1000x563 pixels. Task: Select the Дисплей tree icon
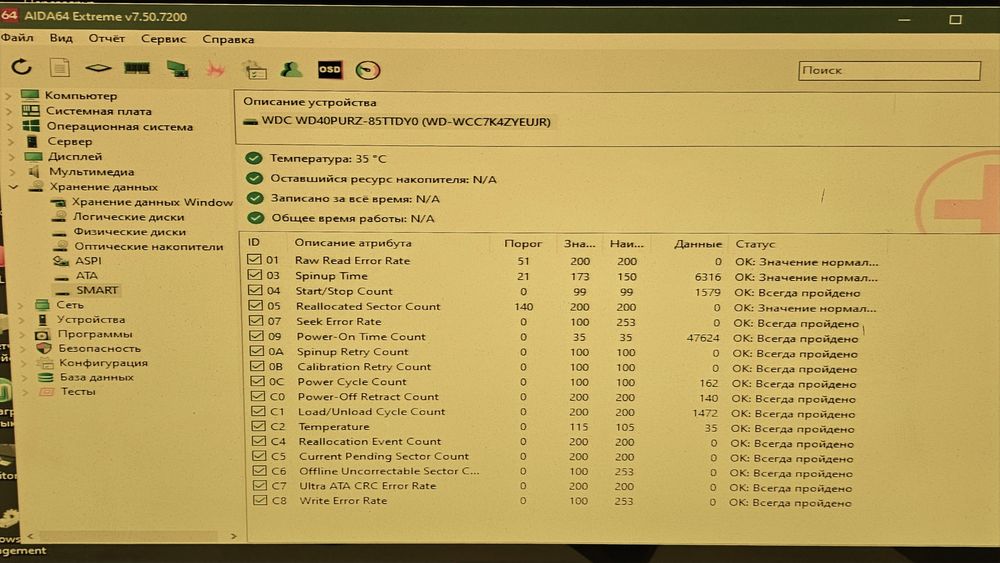33,156
